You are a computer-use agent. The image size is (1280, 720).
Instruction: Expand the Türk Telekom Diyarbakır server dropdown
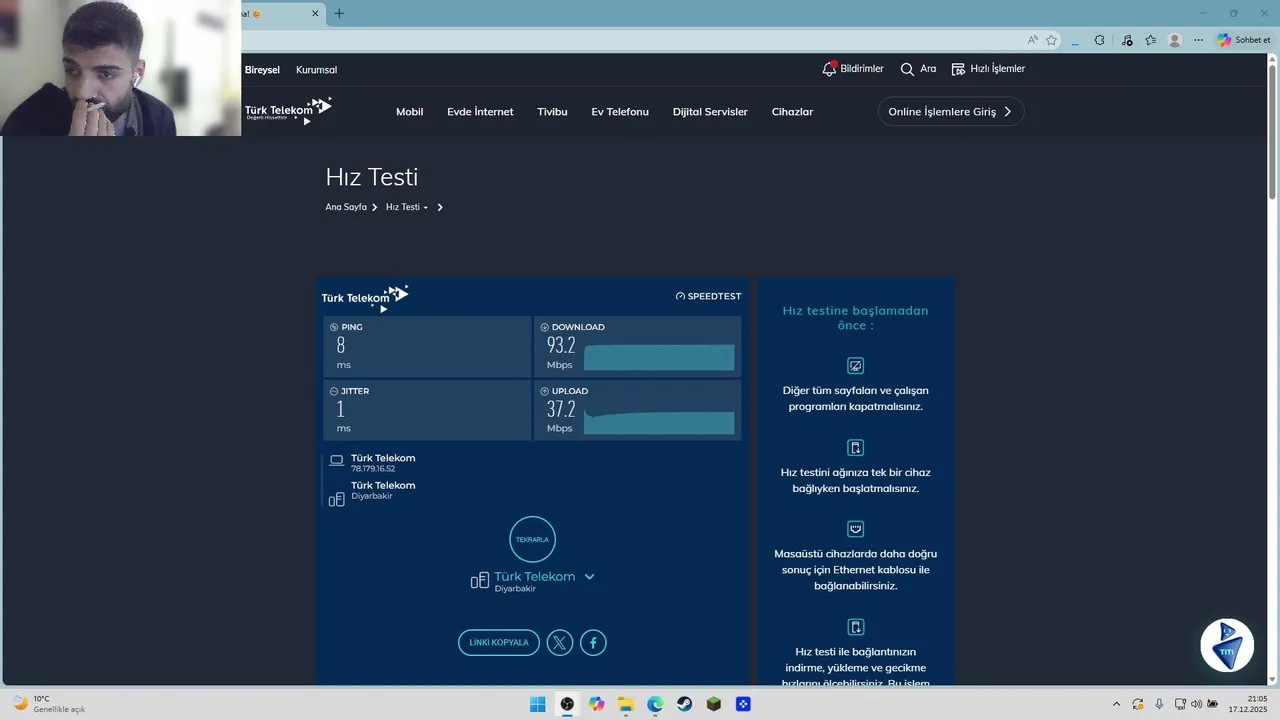pos(589,577)
